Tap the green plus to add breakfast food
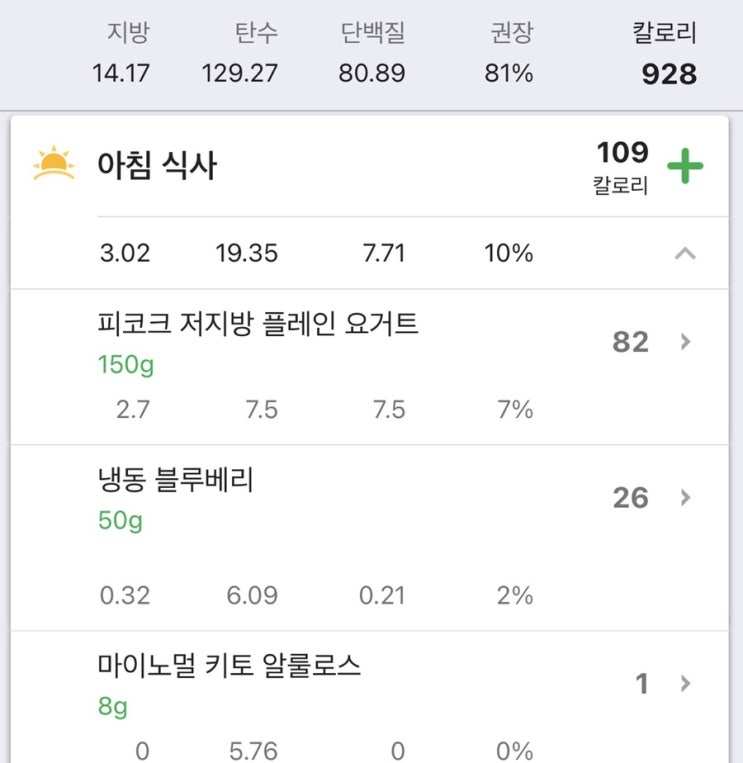The width and height of the screenshot is (743, 763). 685,166
